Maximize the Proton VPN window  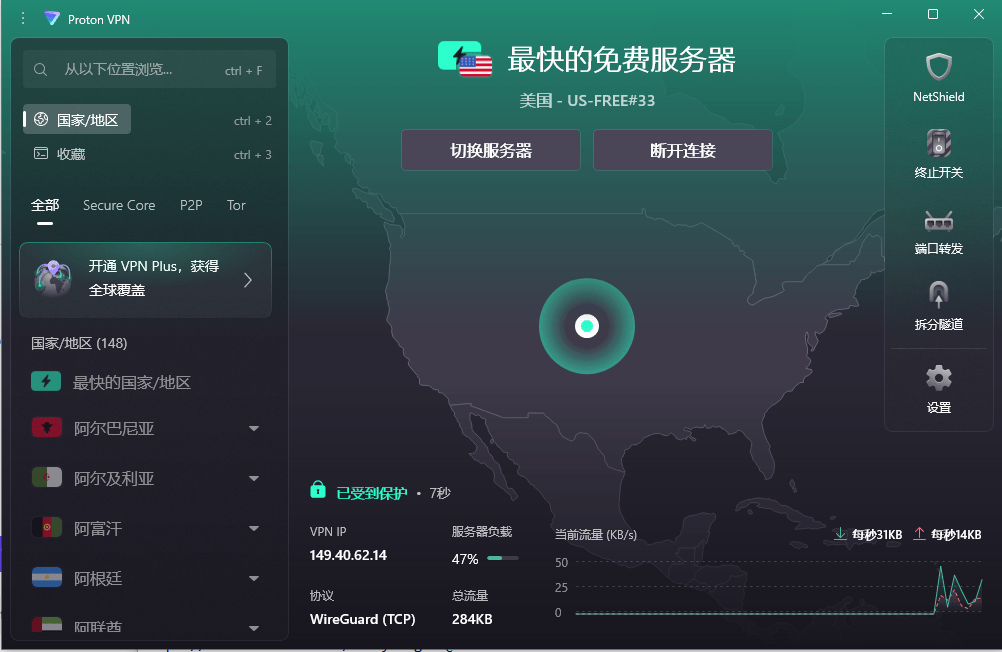933,14
